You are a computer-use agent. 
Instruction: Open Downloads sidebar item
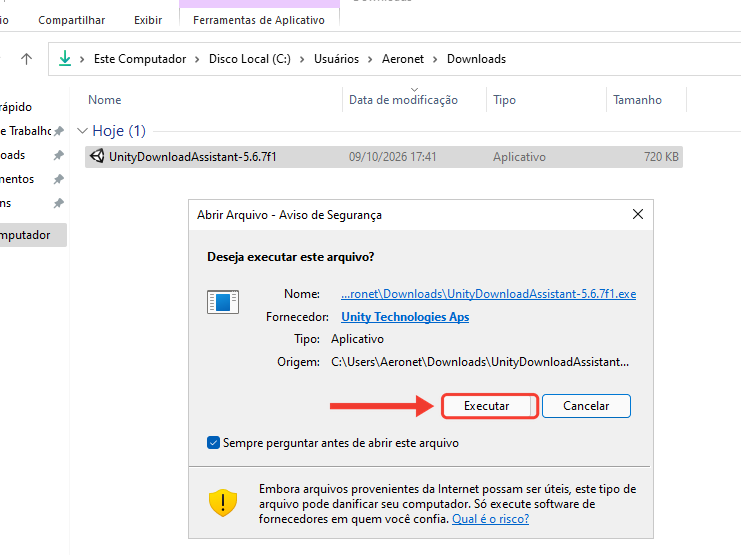13,155
